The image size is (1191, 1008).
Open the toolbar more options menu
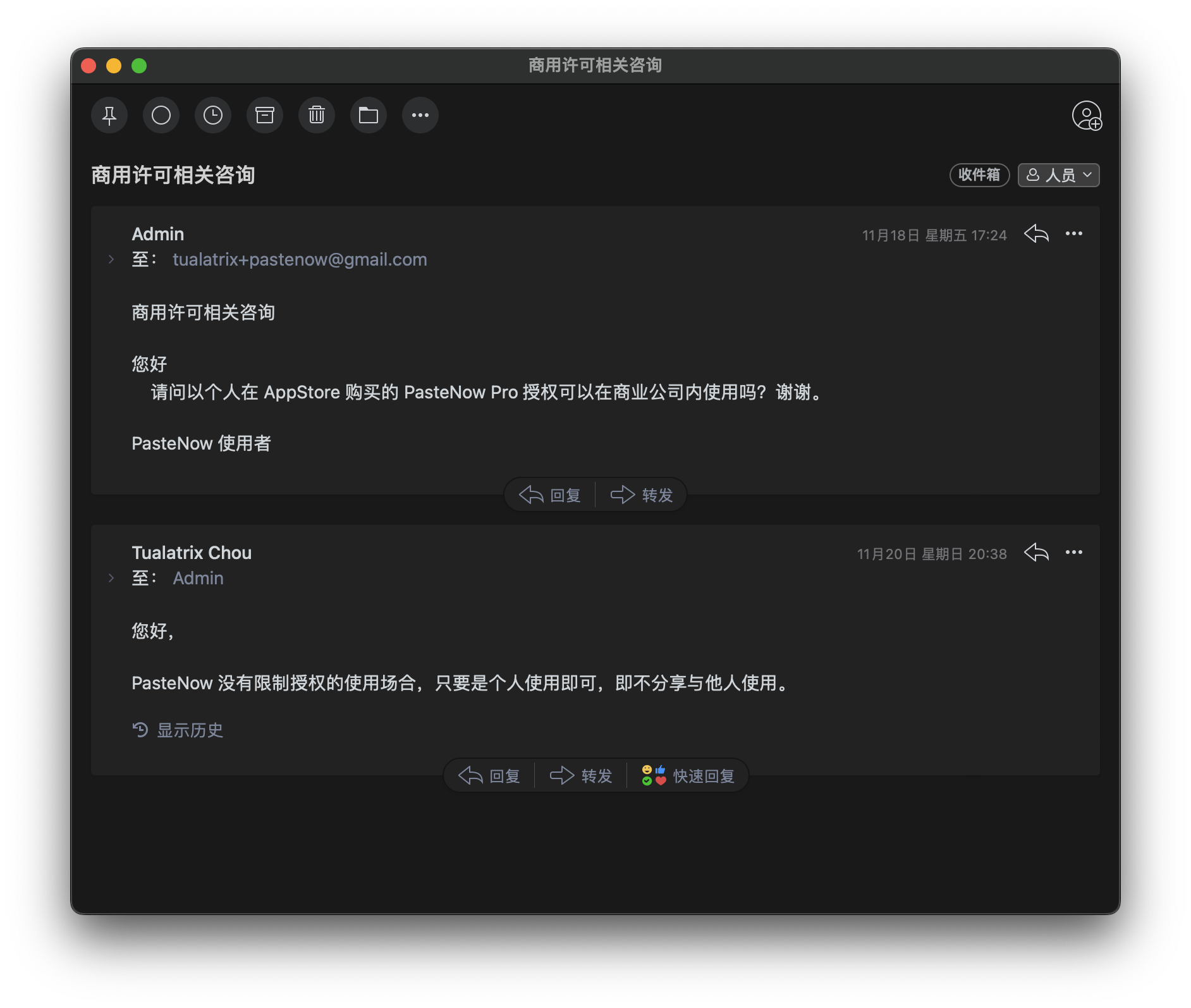click(420, 116)
